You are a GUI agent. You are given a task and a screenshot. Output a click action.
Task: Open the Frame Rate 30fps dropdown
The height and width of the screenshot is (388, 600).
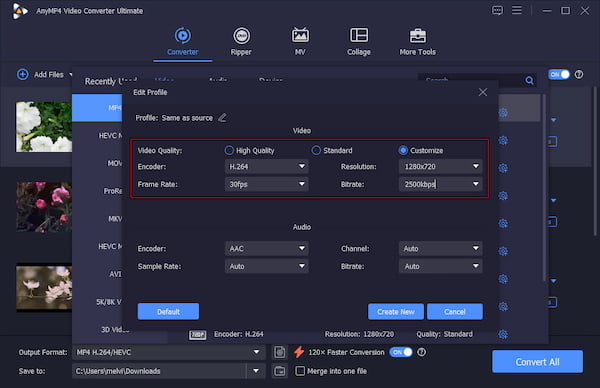pyautogui.click(x=266, y=184)
